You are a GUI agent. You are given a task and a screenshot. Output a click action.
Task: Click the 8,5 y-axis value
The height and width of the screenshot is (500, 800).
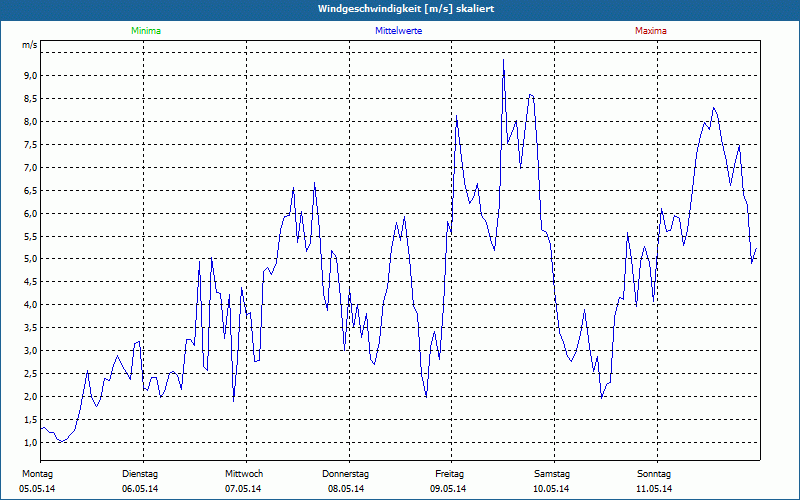click(x=31, y=98)
